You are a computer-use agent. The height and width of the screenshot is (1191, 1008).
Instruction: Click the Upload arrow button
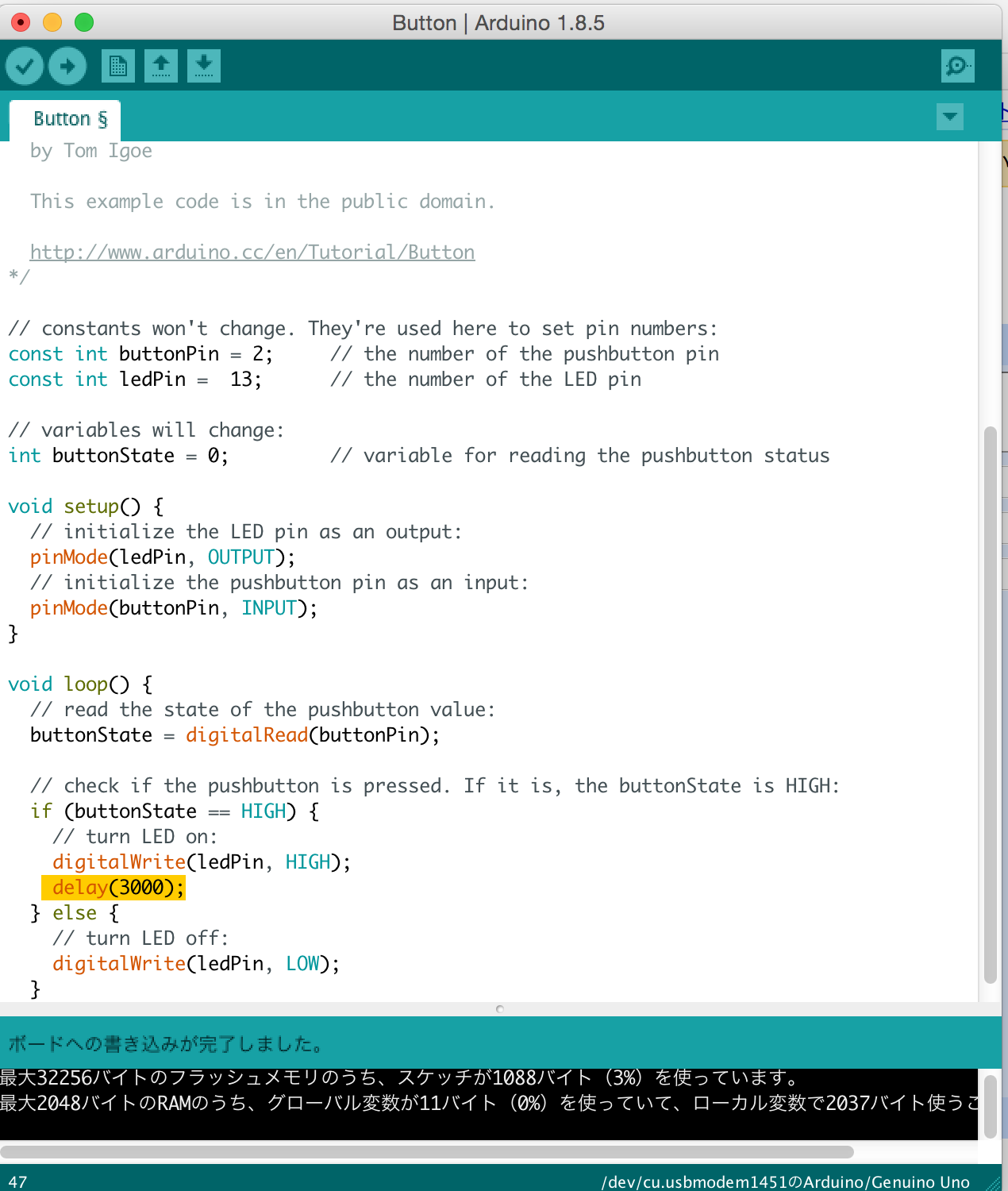point(67,66)
